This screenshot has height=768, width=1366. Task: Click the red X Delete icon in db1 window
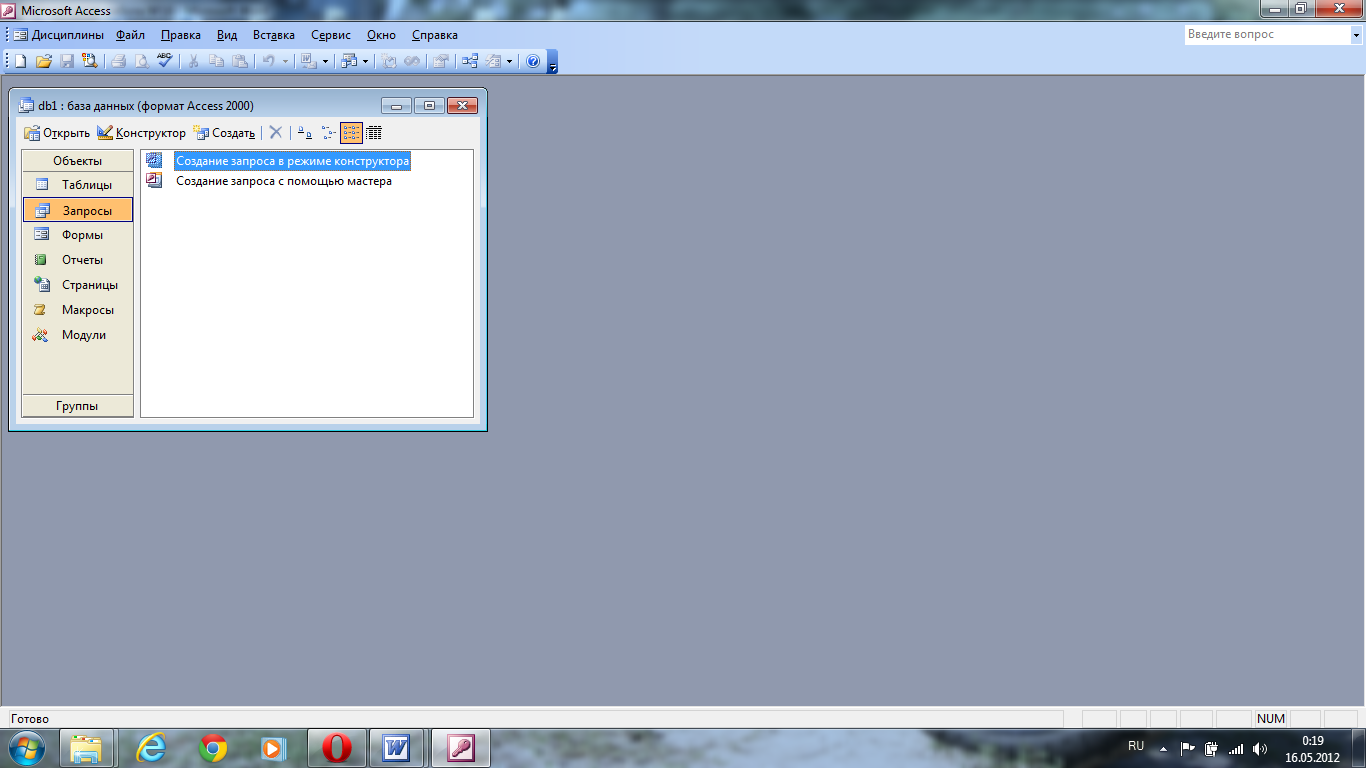coord(276,132)
